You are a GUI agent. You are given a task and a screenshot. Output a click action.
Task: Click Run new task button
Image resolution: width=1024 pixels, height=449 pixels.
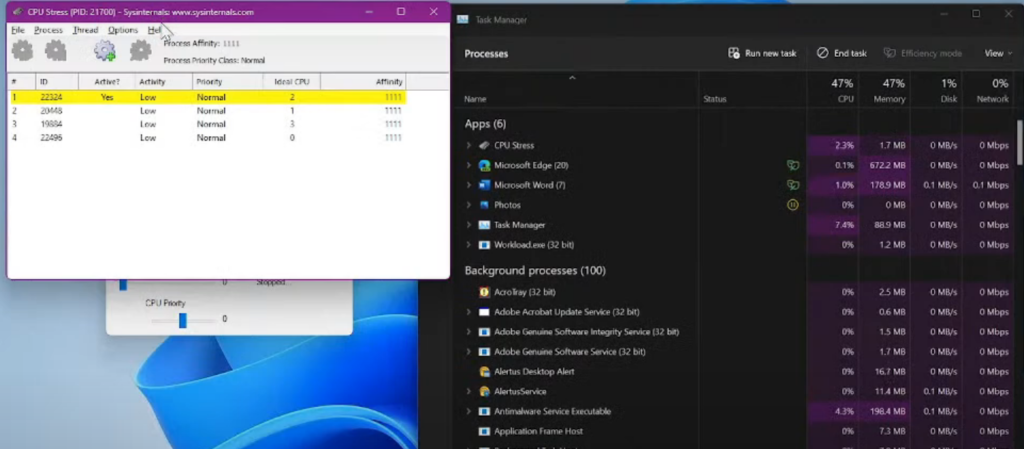(762, 54)
